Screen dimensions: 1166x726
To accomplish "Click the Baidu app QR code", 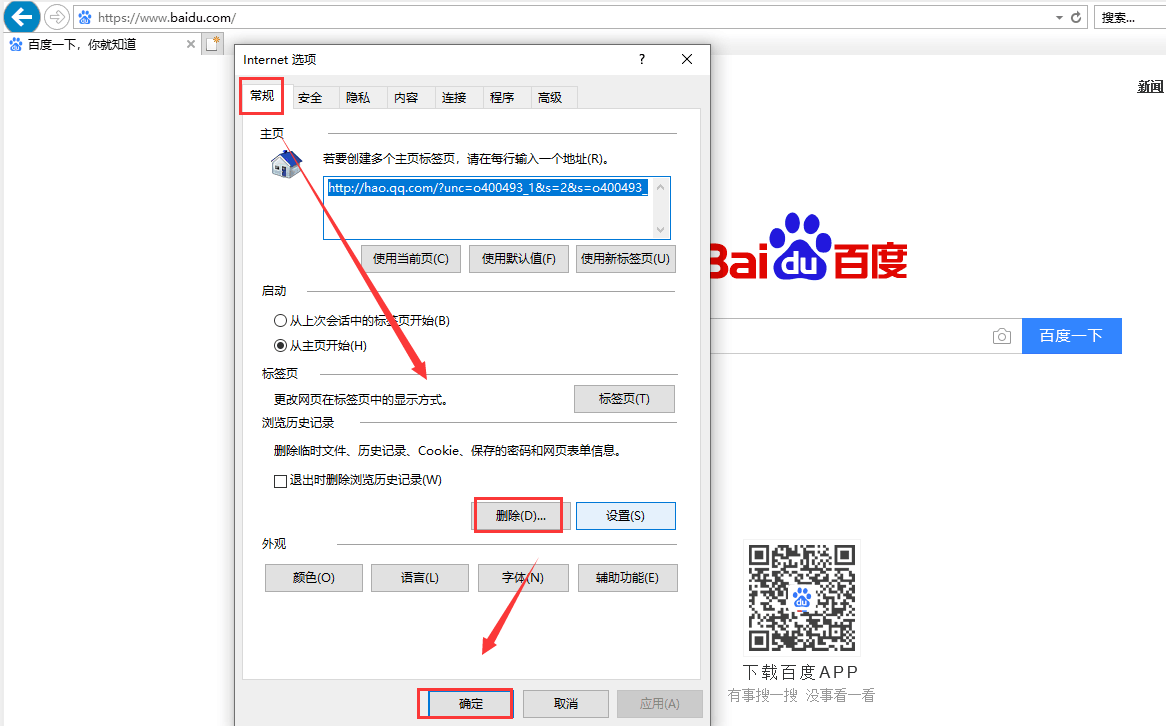I will pyautogui.click(x=801, y=598).
